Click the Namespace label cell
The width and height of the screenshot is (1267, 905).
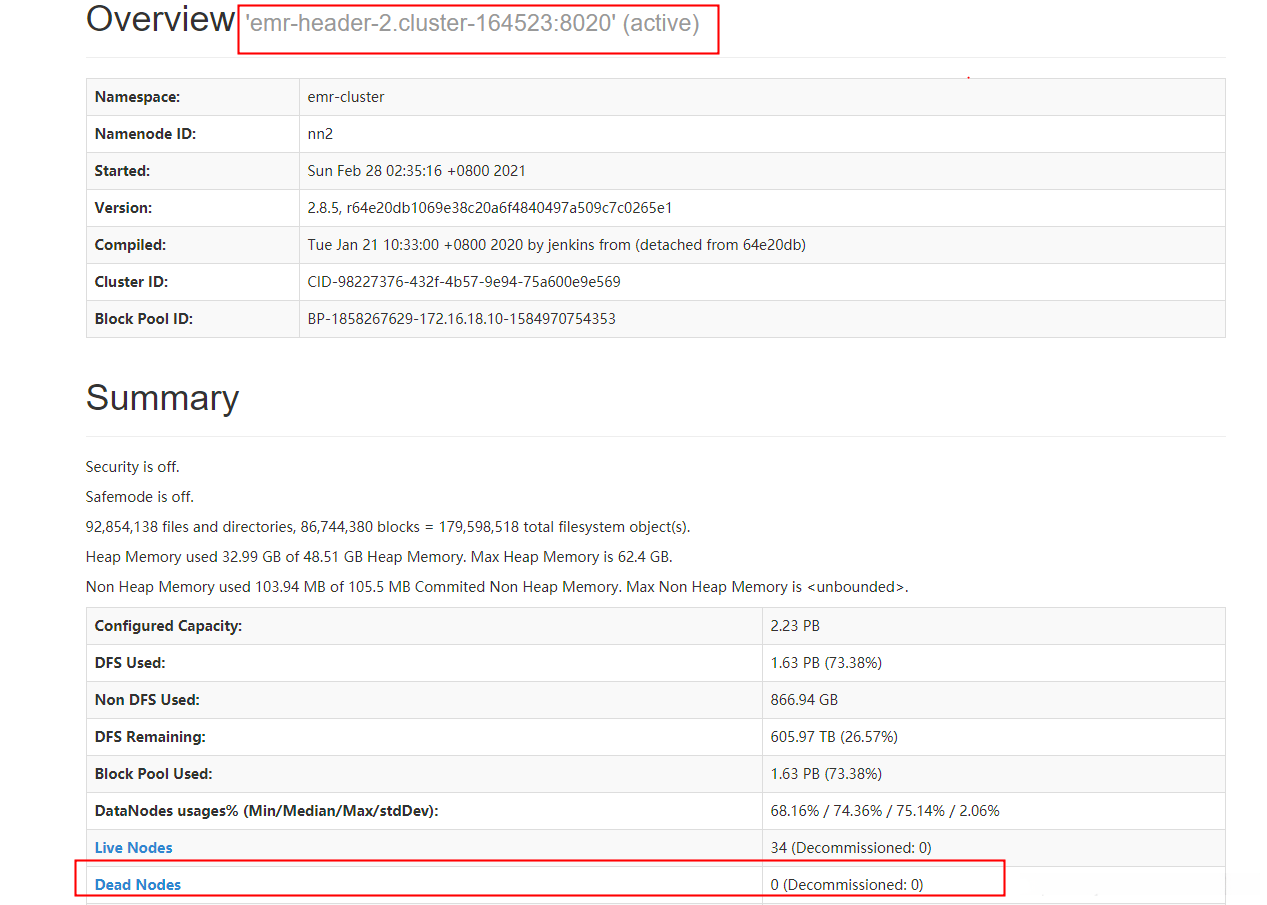[x=193, y=97]
